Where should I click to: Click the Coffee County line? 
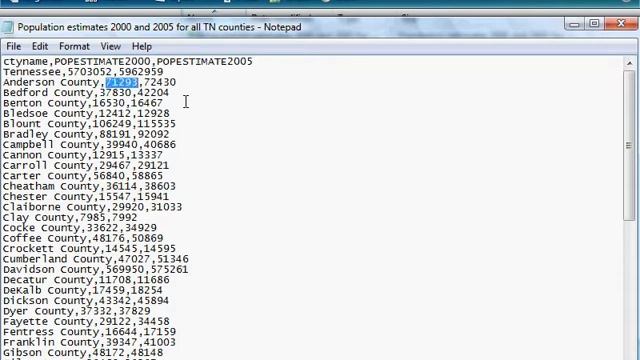[83, 238]
